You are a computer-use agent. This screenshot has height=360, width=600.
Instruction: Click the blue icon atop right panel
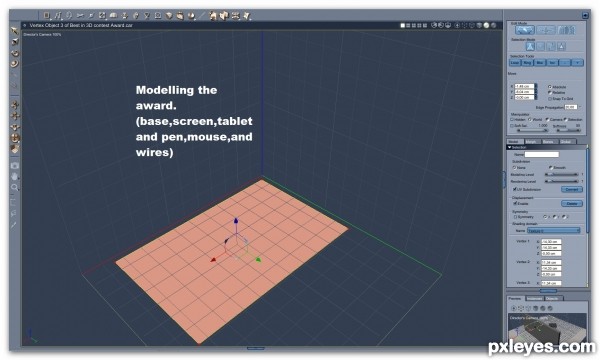[x=585, y=15]
